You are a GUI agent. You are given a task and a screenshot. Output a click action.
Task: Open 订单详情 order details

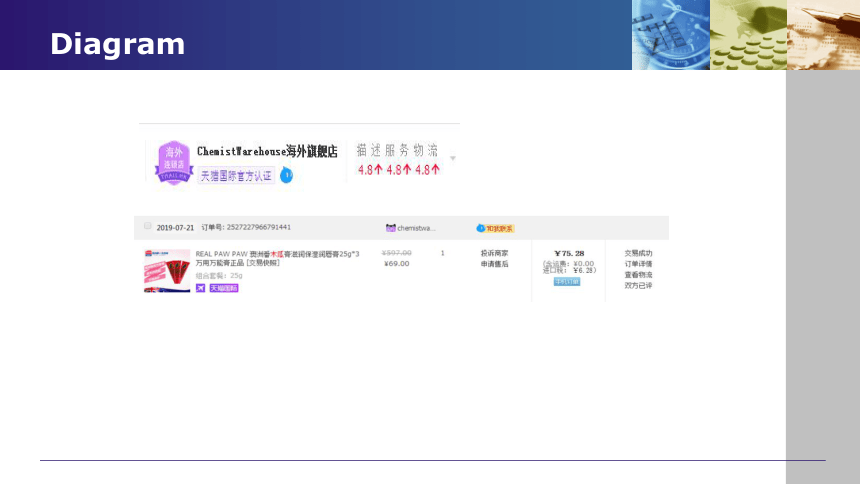click(638, 264)
